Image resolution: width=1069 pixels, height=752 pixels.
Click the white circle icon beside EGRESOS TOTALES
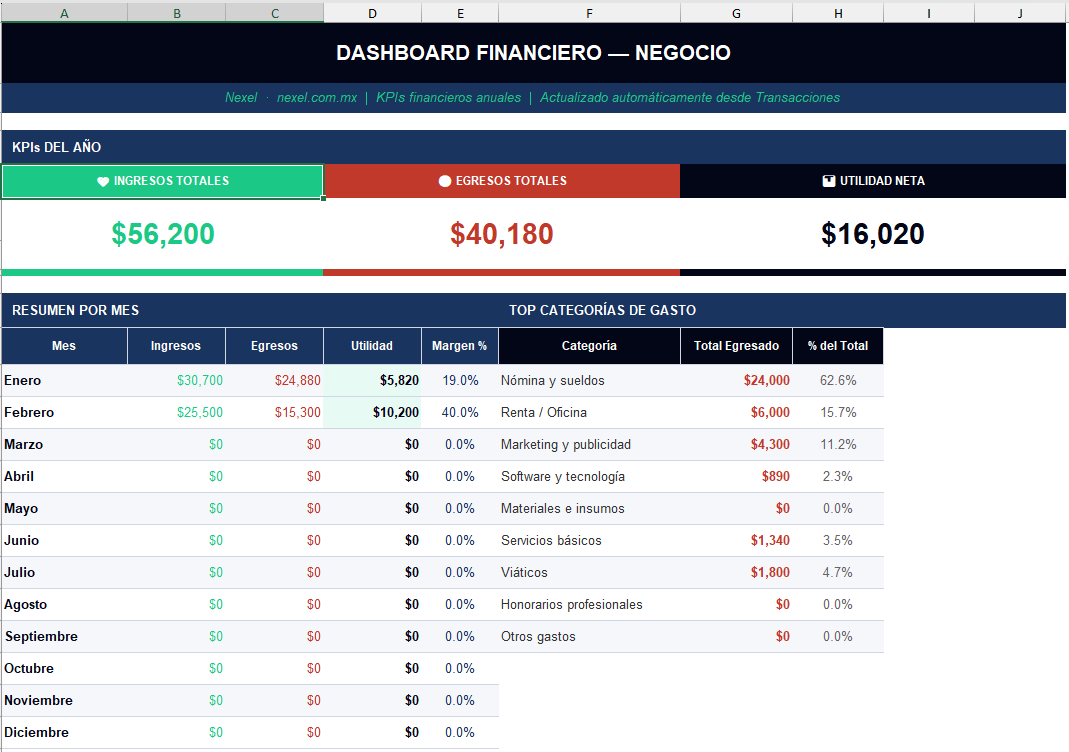[x=445, y=182]
